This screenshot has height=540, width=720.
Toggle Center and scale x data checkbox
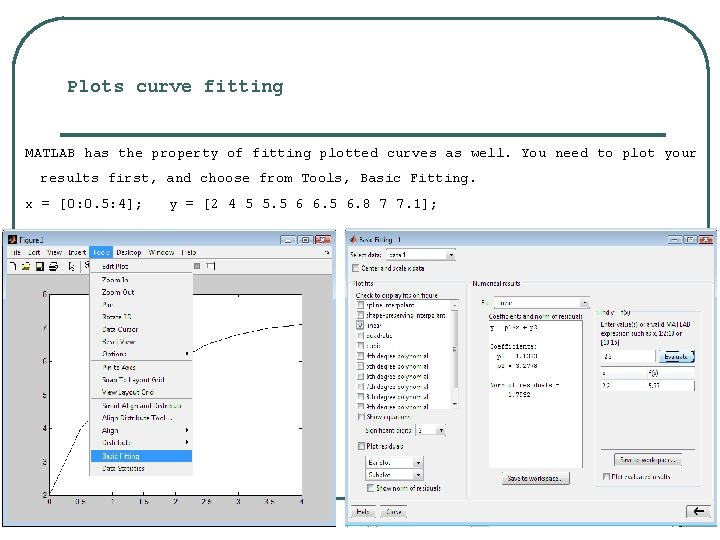coord(355,268)
